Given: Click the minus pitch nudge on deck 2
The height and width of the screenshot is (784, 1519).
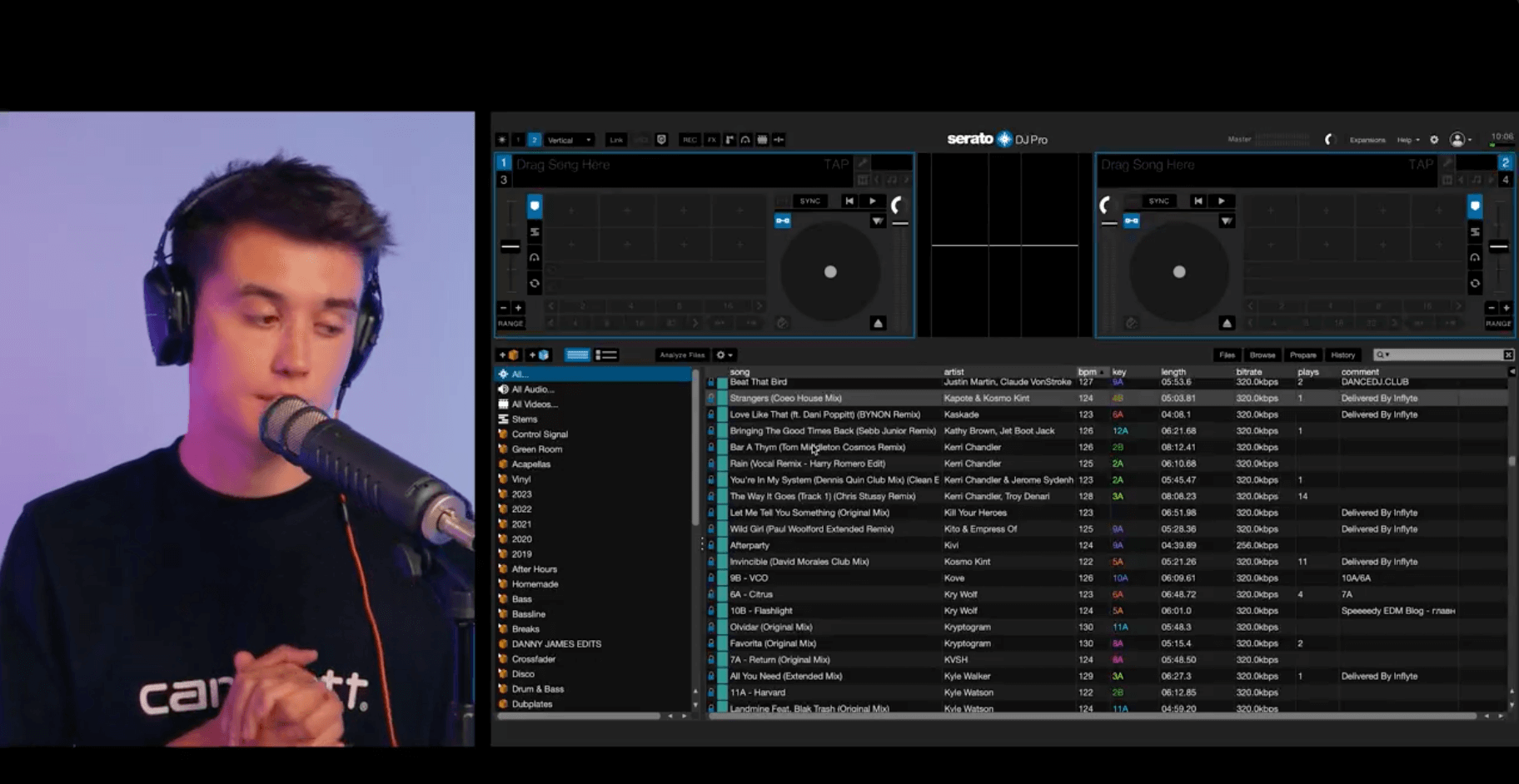Looking at the screenshot, I should (1491, 308).
